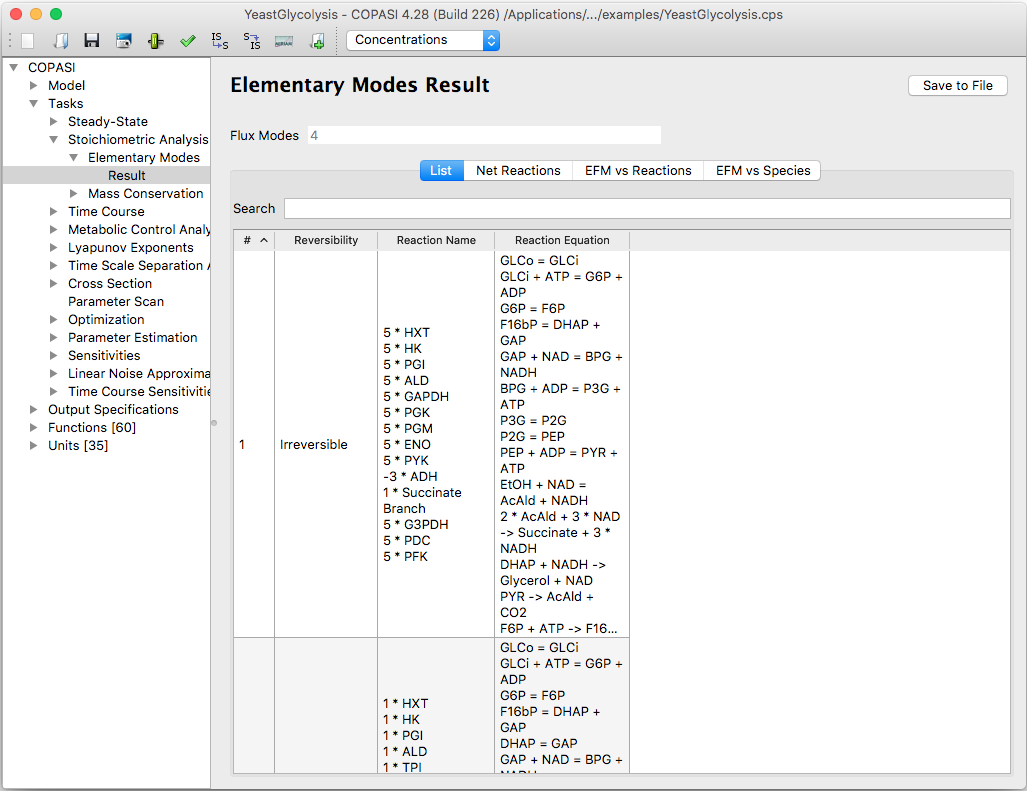Select Linear Noise Approximation task
Screen dimensions: 1027x791
[x=139, y=373]
